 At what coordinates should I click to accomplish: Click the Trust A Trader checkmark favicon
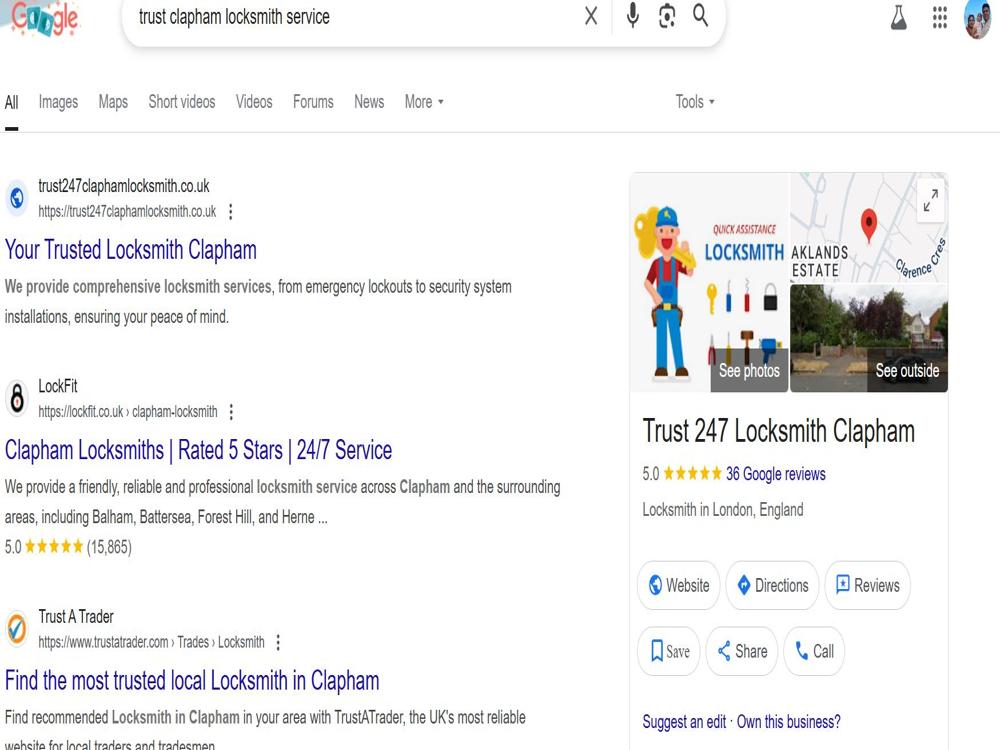pyautogui.click(x=17, y=628)
